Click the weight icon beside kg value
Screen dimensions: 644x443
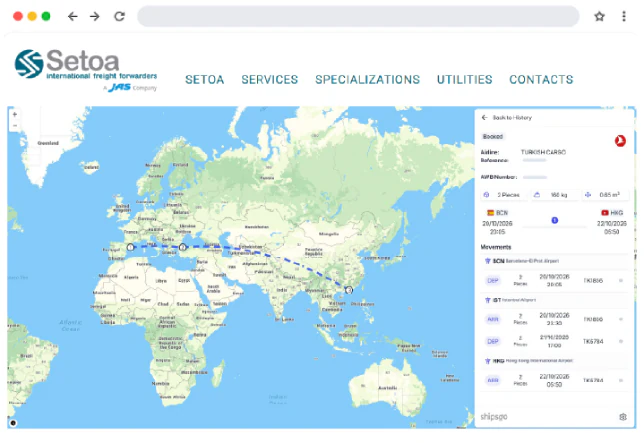point(537,195)
